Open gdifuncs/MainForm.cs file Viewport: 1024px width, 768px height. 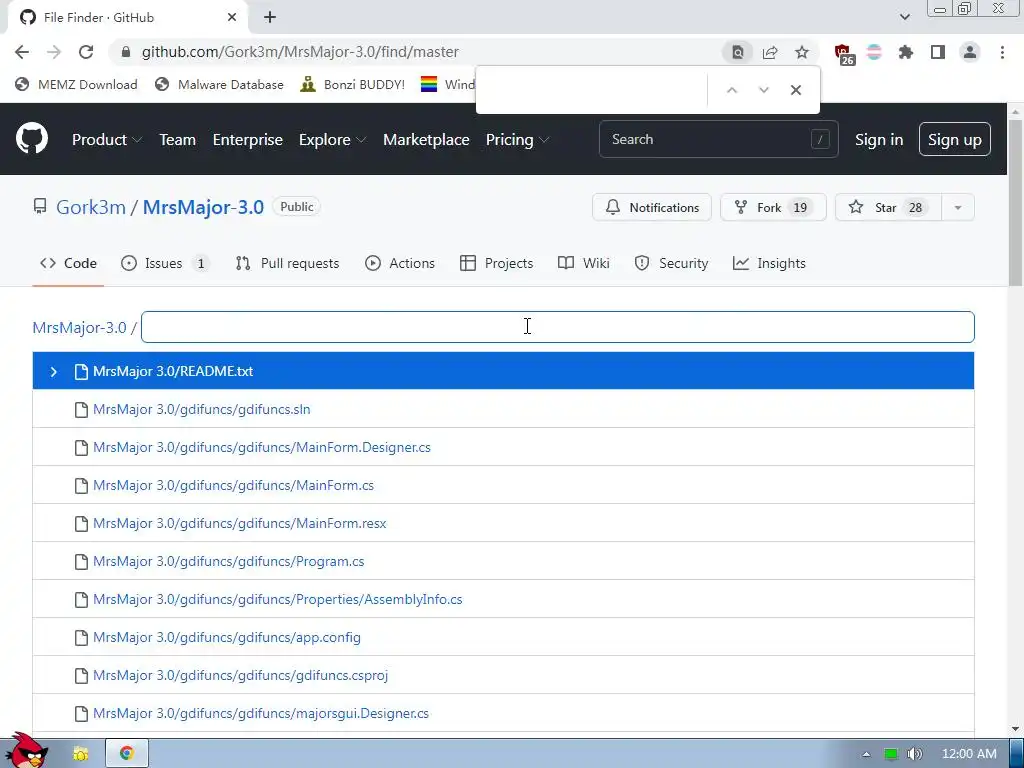233,485
